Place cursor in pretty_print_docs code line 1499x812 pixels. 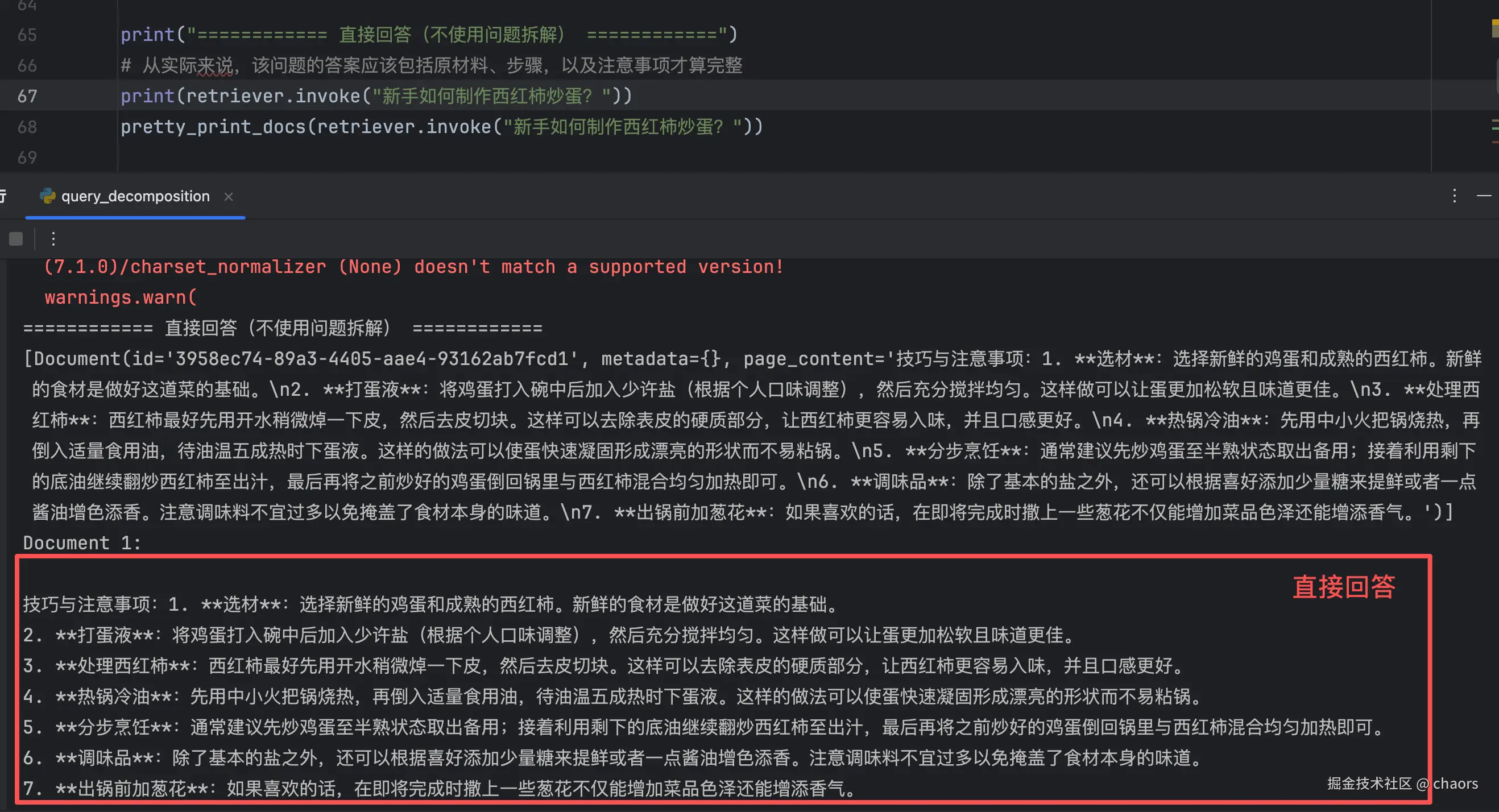[x=441, y=127]
